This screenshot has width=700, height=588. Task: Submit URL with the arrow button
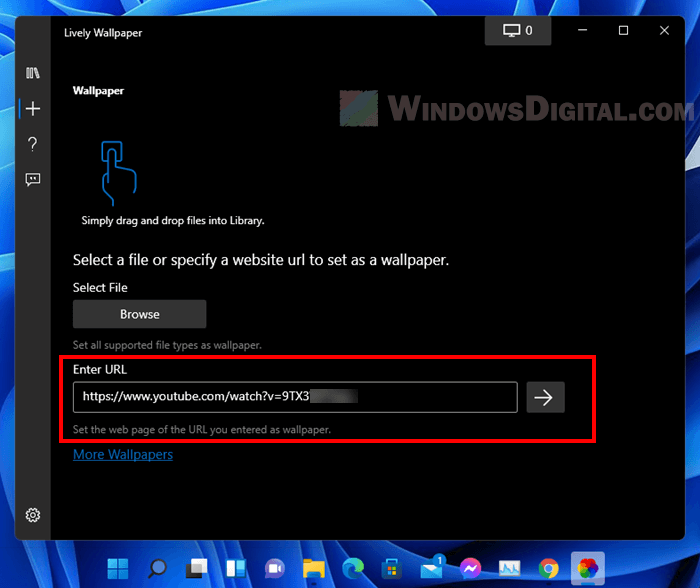(545, 397)
